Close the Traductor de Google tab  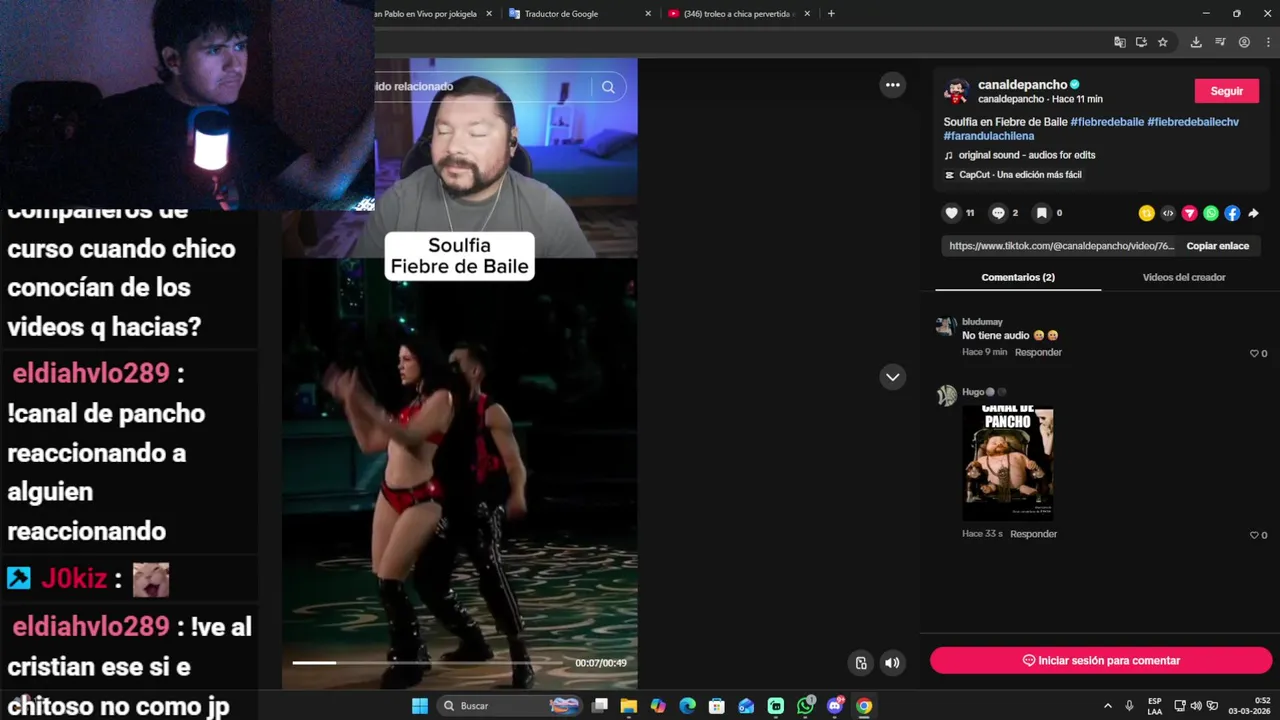coord(648,14)
